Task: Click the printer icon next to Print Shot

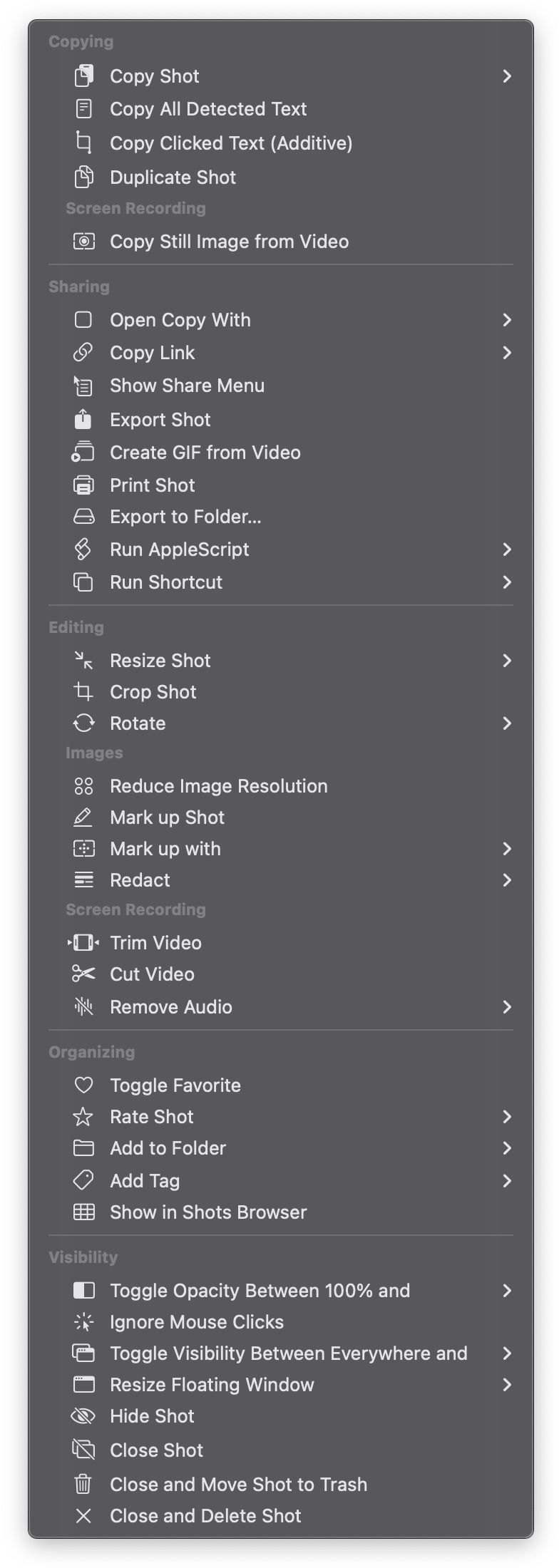Action: [83, 485]
